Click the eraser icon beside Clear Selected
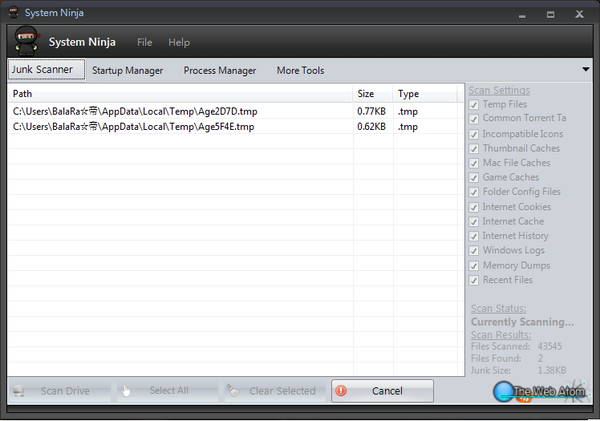Screen dimensions: 600x421 (233, 391)
